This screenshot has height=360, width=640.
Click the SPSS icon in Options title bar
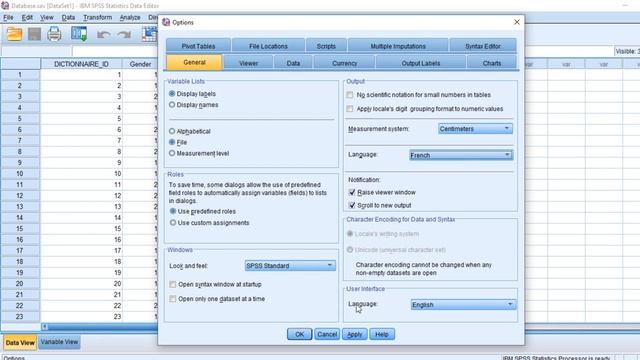coord(166,22)
